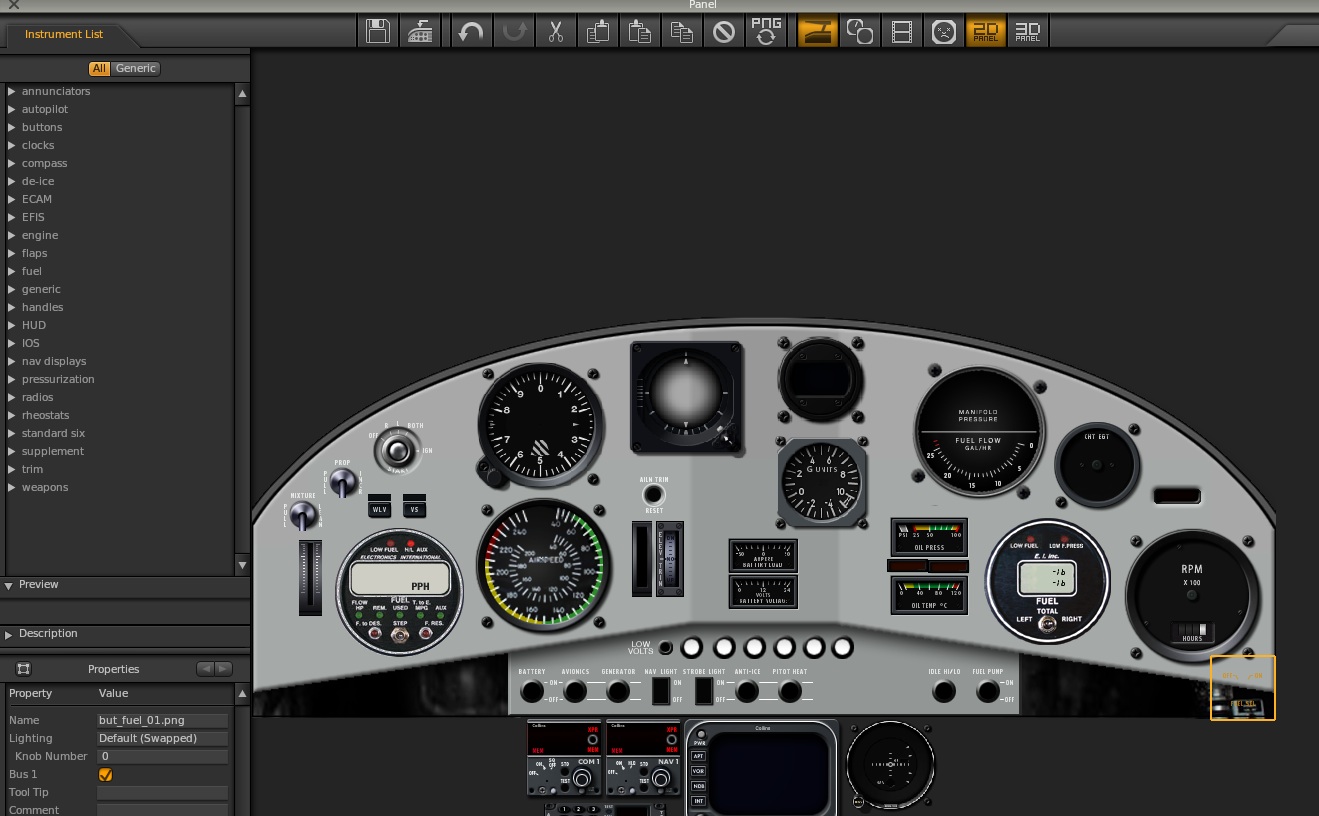Select the generic tree row
Image resolution: width=1319 pixels, height=816 pixels.
click(118, 289)
